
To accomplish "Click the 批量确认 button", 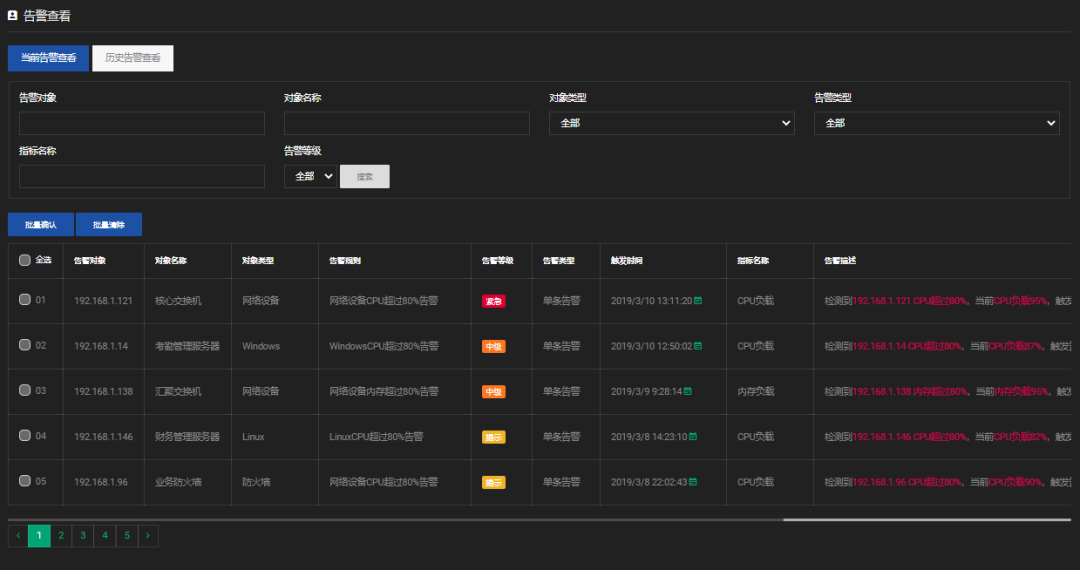I will 41,224.
